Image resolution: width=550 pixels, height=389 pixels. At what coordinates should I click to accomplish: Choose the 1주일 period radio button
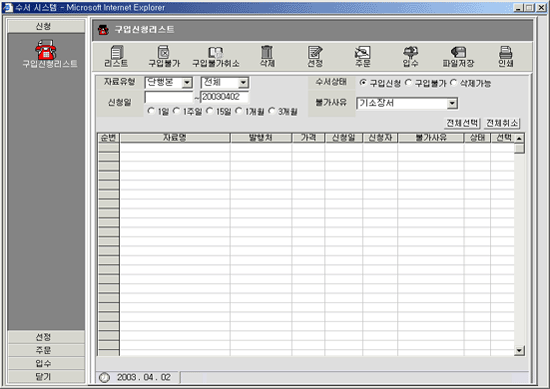pos(176,111)
